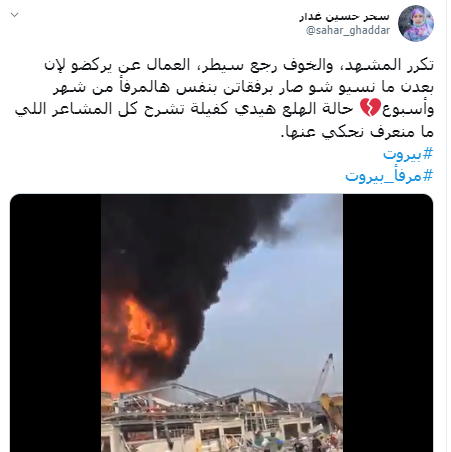Viewport: 451px width, 452px height.
Task: Play the embedded port fire video
Action: pyautogui.click(x=222, y=323)
